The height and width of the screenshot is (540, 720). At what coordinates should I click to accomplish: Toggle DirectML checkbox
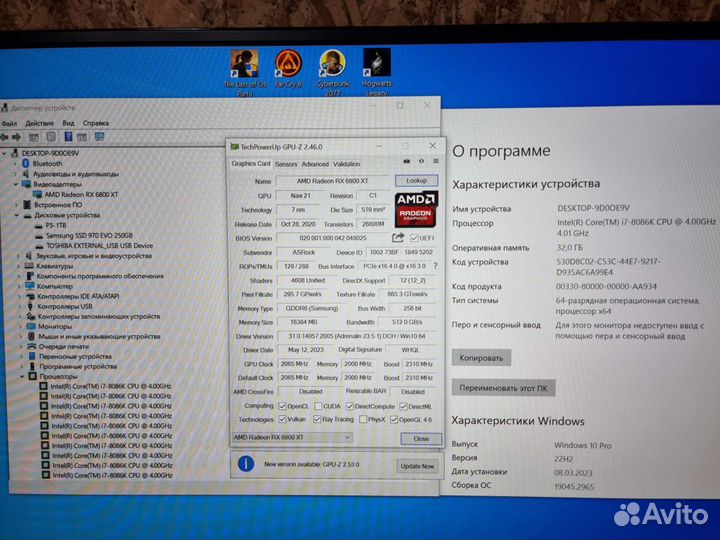click(403, 406)
